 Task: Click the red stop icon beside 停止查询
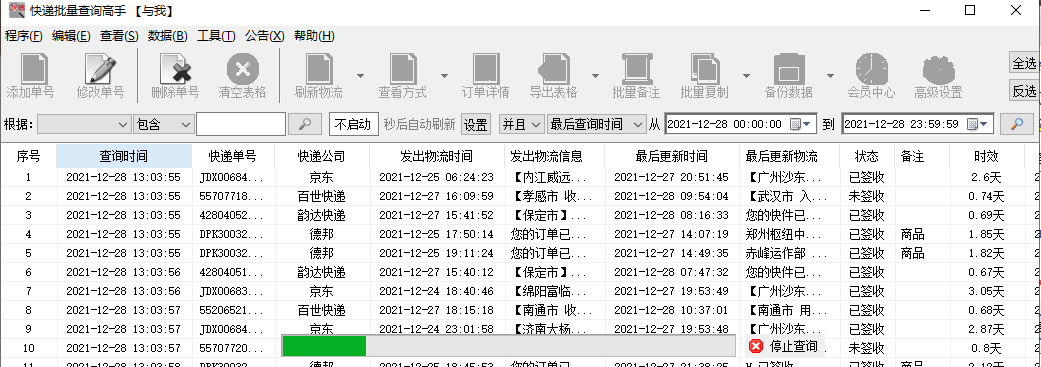pos(756,346)
